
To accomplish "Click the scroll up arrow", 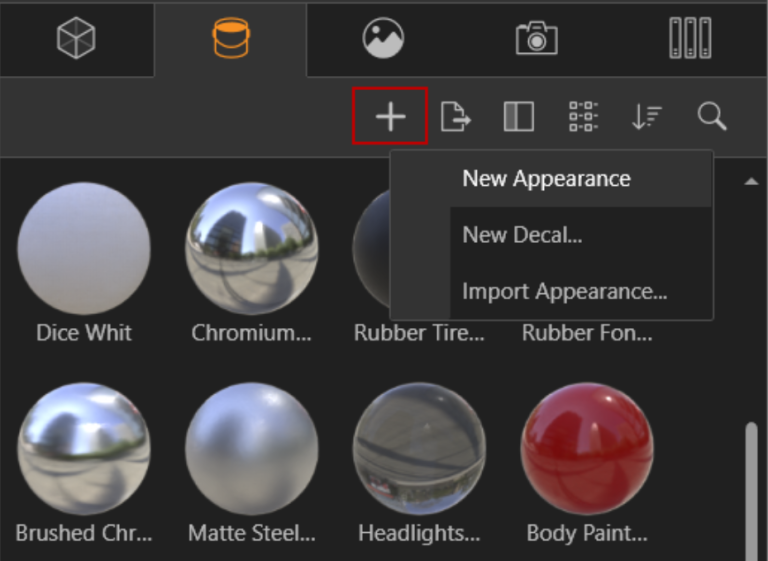I will (x=750, y=182).
